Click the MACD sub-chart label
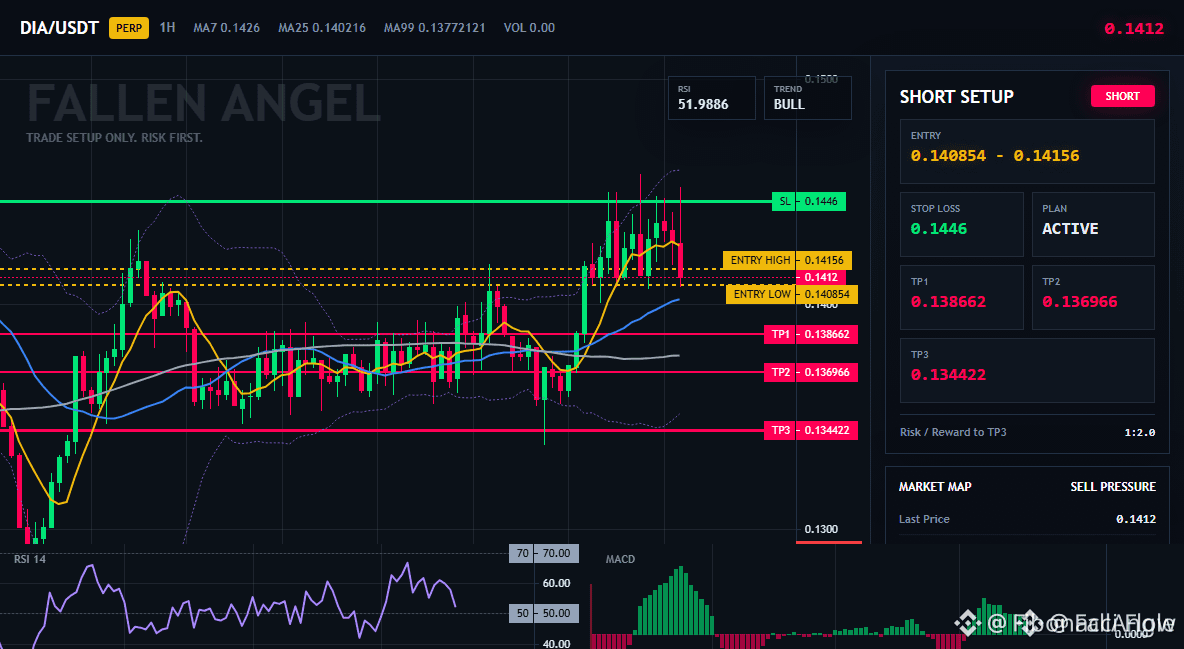 [x=620, y=559]
